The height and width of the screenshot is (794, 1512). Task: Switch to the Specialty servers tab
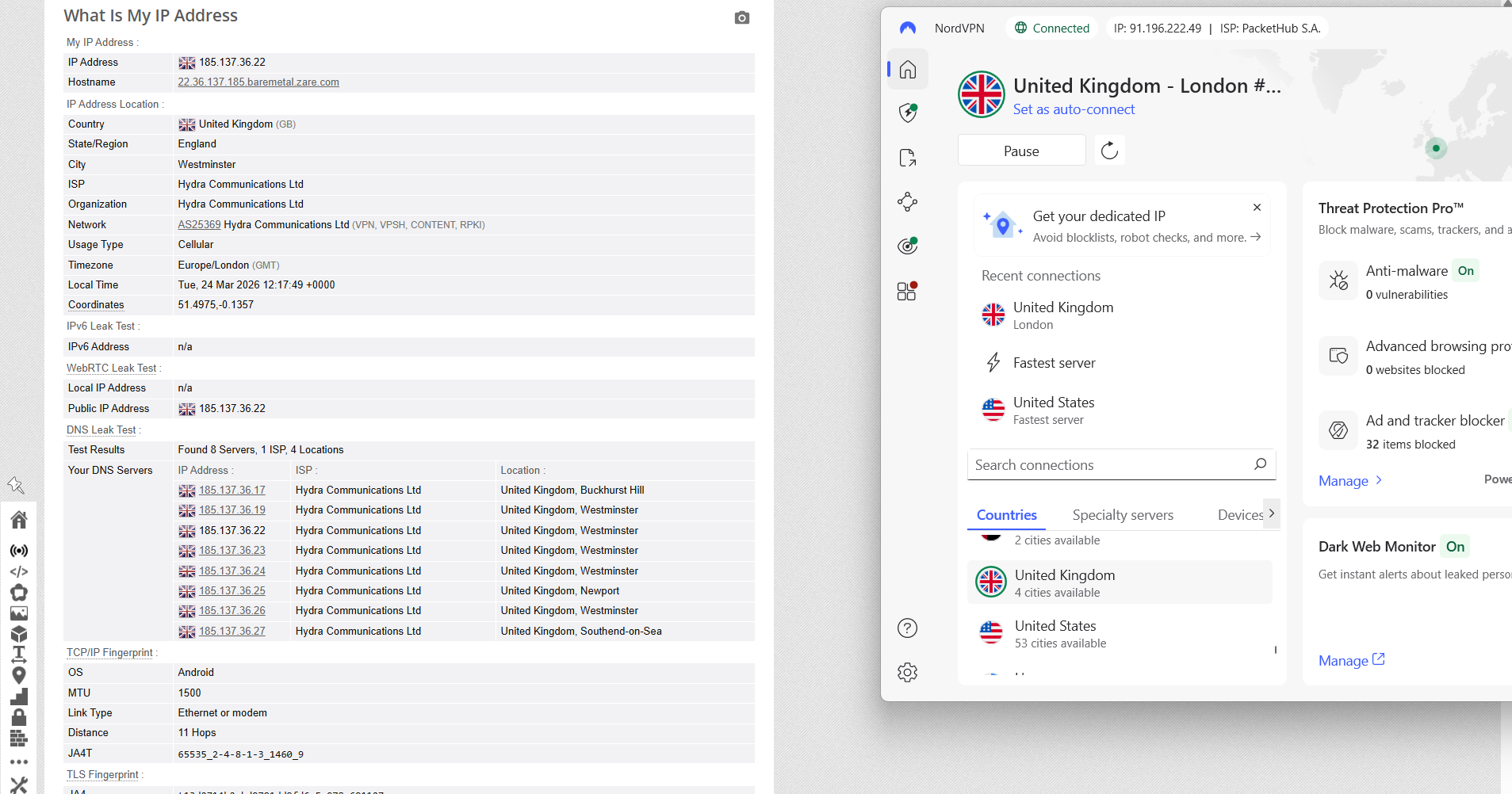click(1122, 514)
